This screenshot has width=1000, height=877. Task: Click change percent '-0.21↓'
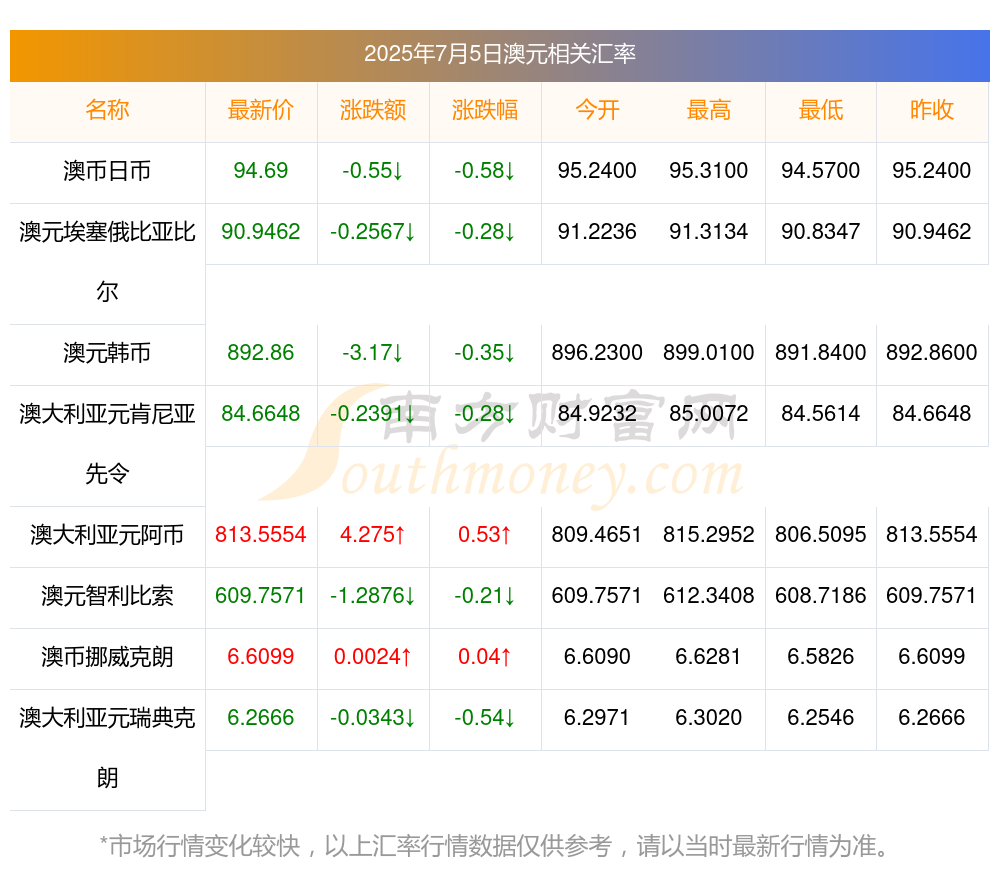(x=485, y=596)
